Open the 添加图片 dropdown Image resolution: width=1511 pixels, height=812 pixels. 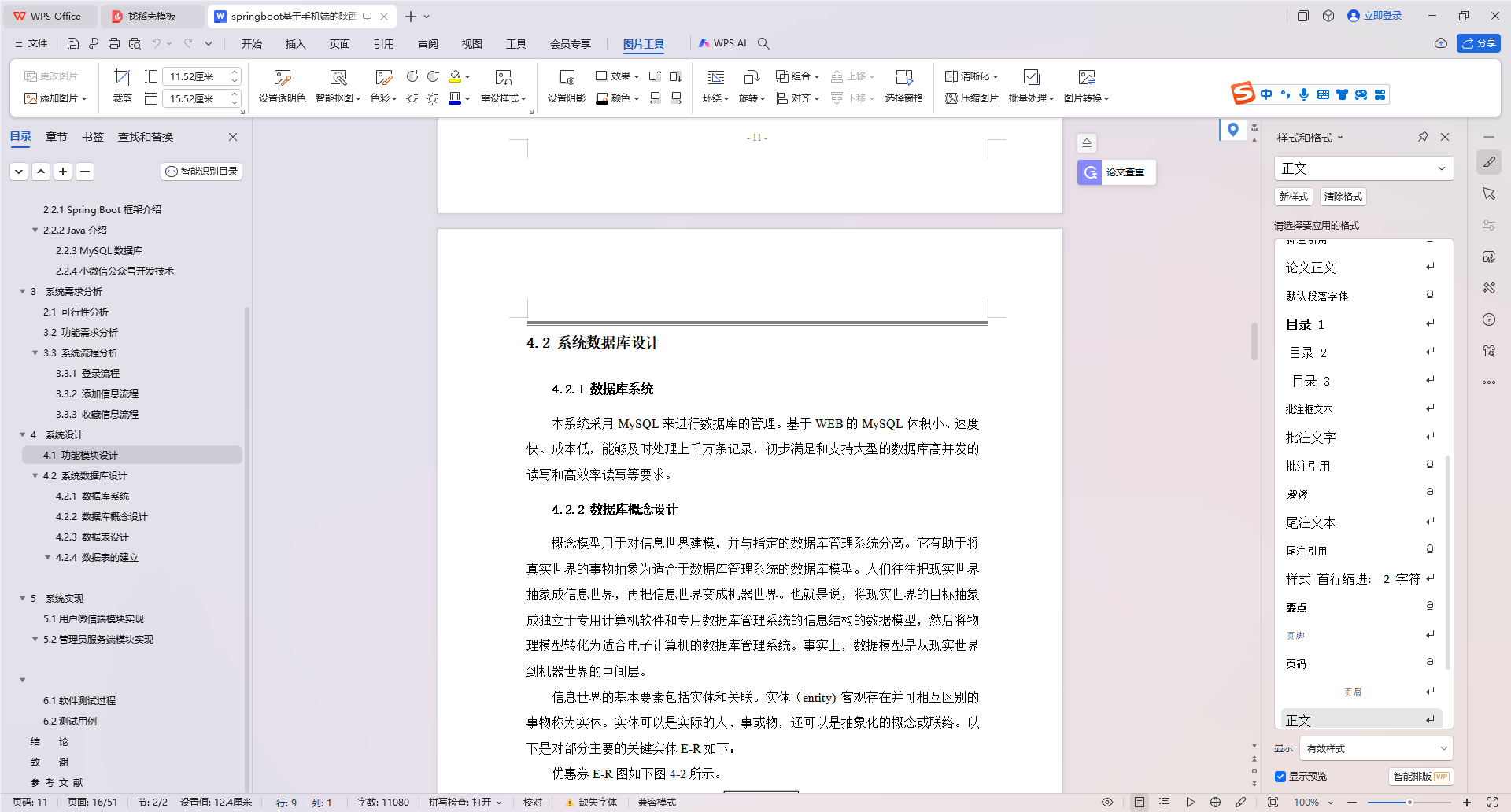[55, 98]
